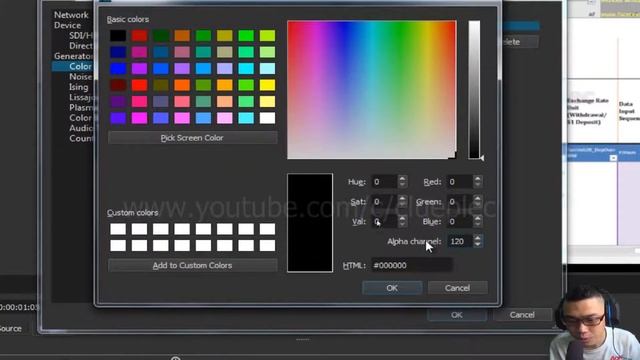Cancel the Select Color dialog
This screenshot has width=640, height=360.
(x=457, y=288)
